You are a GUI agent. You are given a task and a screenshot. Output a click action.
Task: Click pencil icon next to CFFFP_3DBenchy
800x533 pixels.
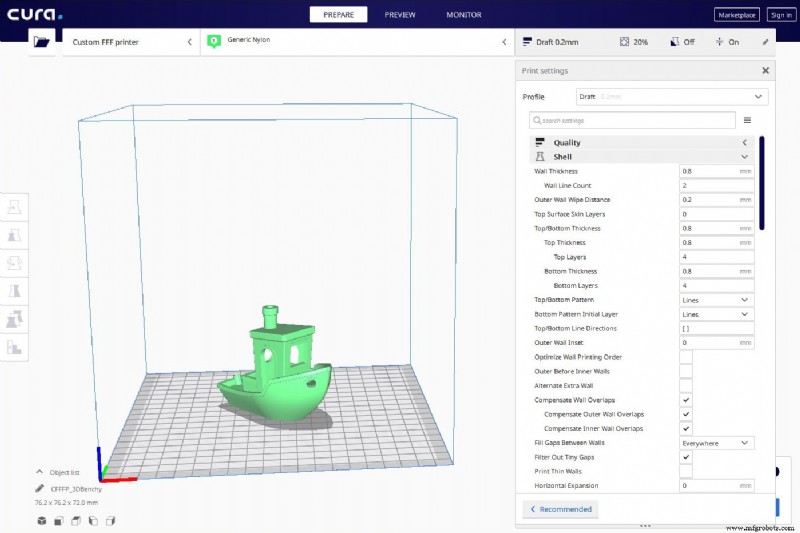39,489
